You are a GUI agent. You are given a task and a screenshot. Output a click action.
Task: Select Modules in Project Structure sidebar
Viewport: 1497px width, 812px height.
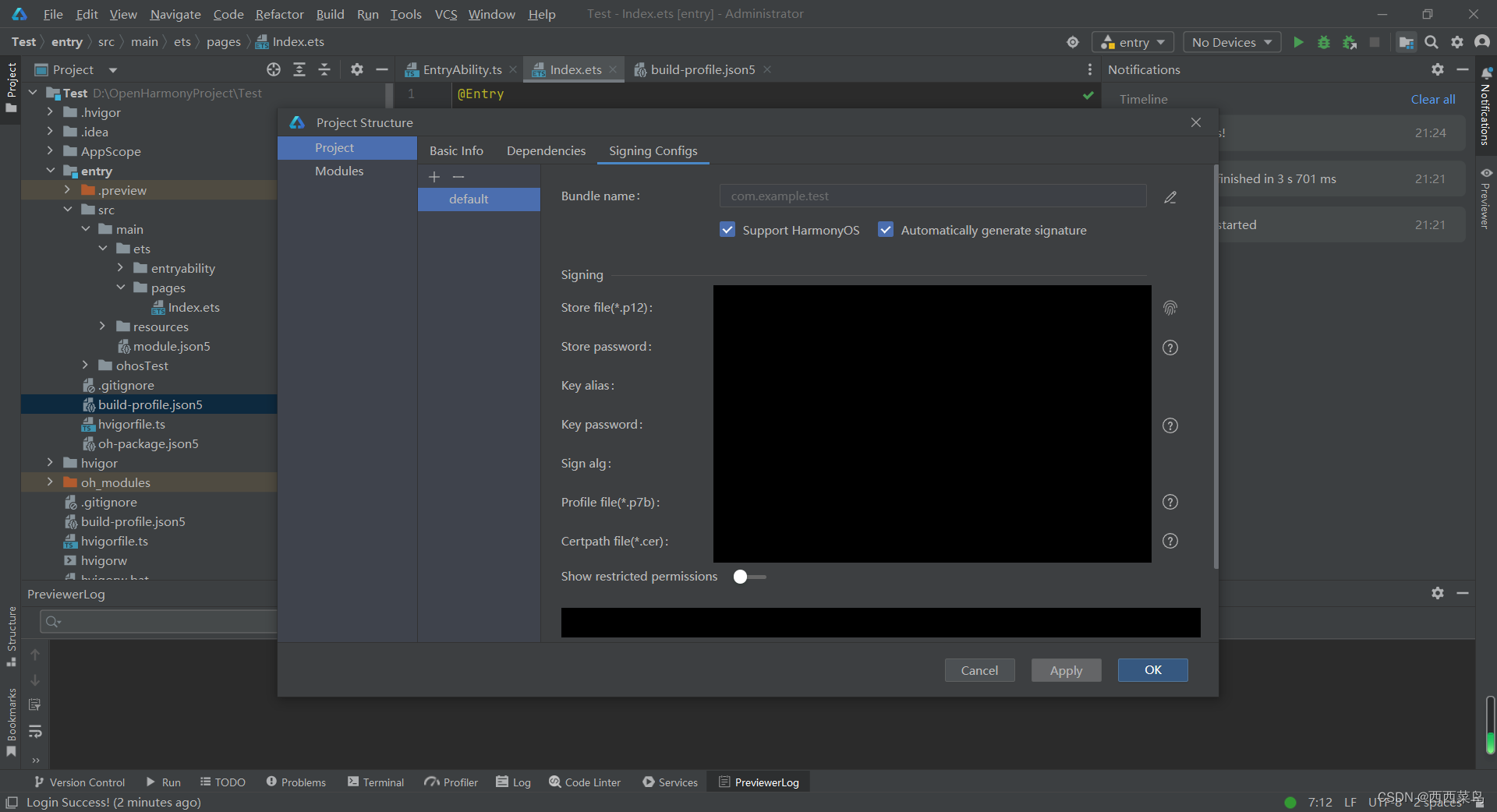coord(347,171)
